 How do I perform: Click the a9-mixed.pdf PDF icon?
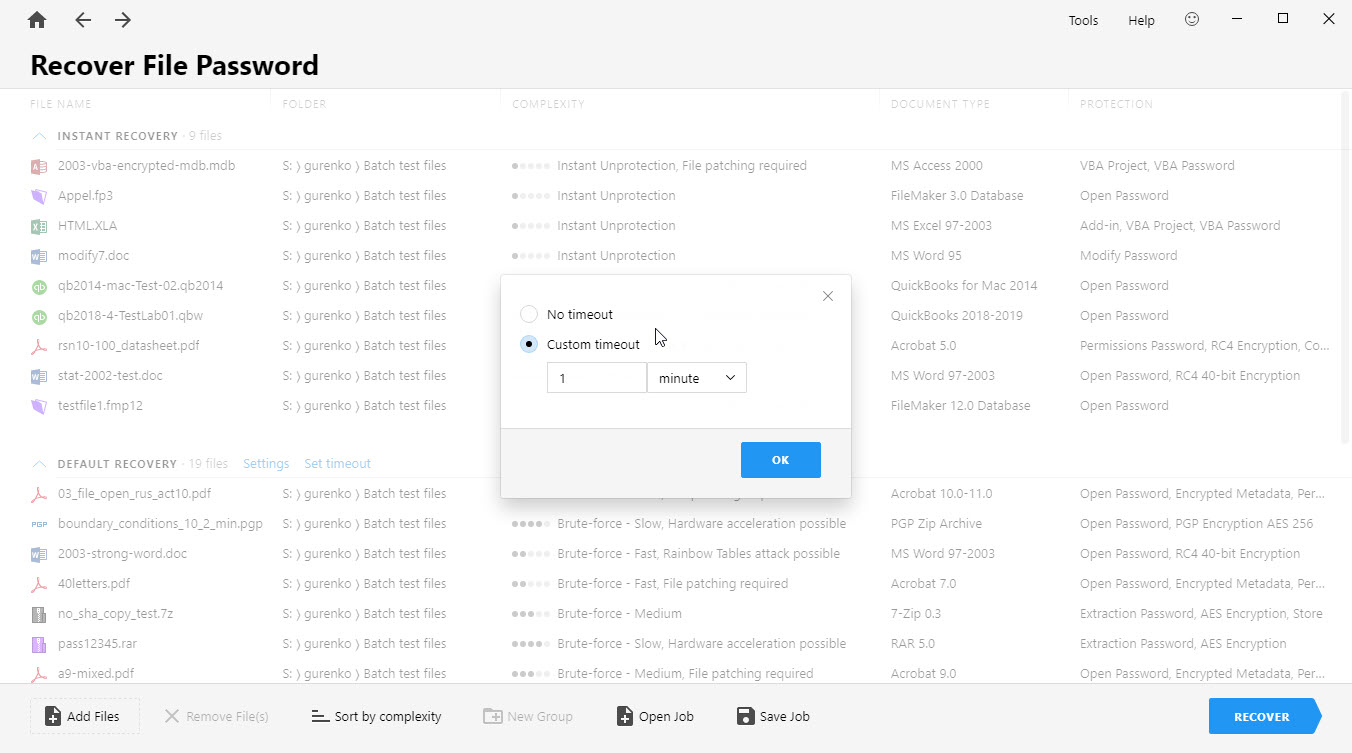[39, 674]
